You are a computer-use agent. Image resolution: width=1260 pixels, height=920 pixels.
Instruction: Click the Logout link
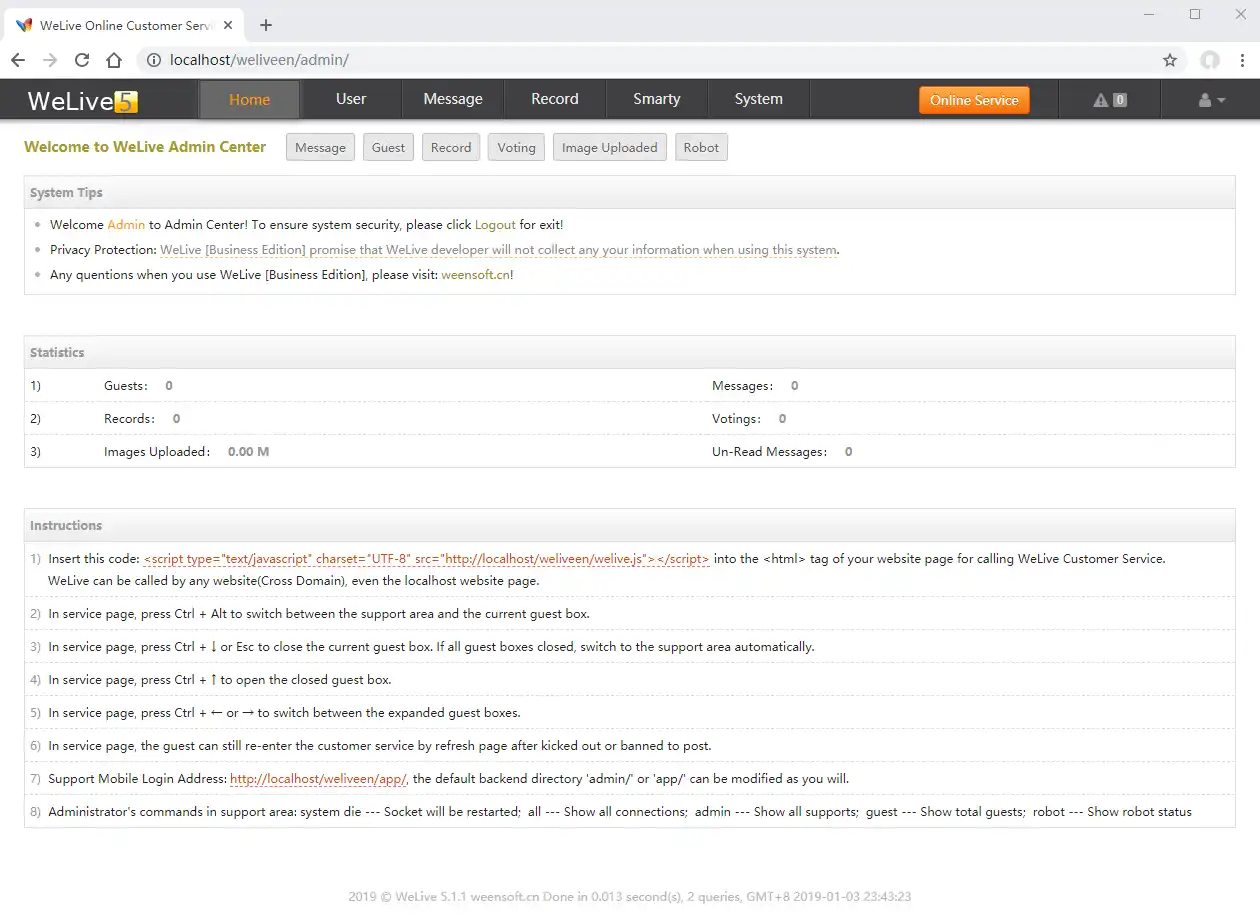(495, 225)
